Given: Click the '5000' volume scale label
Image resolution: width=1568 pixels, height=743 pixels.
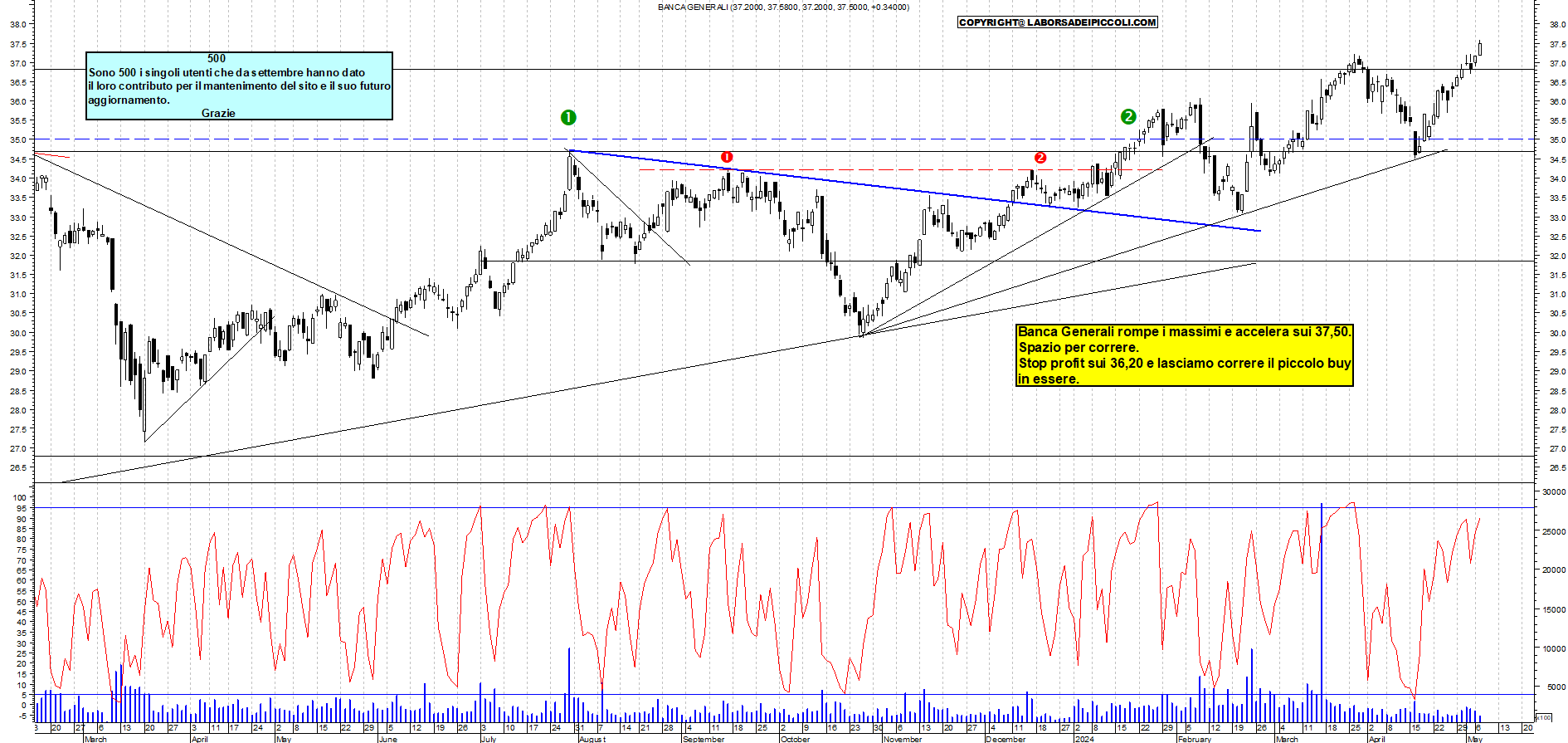Looking at the screenshot, I should coord(1556,687).
